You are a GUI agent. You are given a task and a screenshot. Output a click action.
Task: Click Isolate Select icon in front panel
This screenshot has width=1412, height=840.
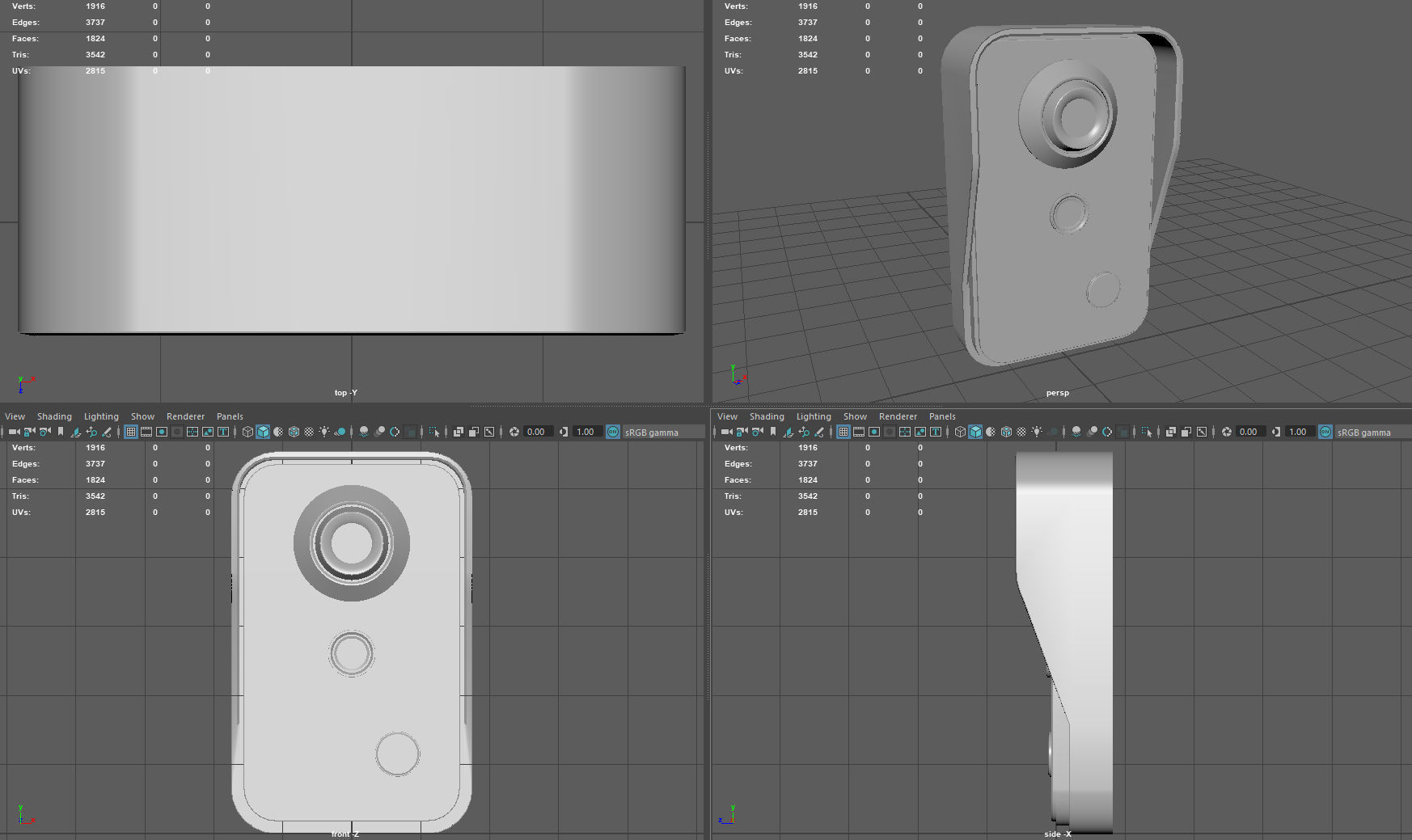click(x=434, y=432)
